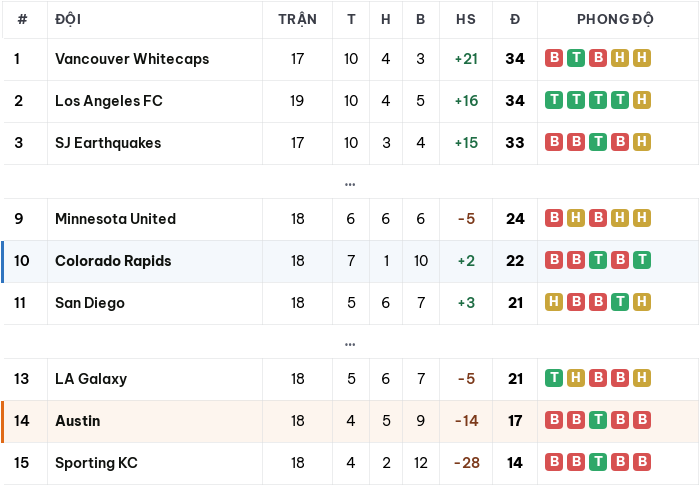This screenshot has height=486, width=700.
Task: Sort table by TRẬN column header
Action: tap(297, 20)
